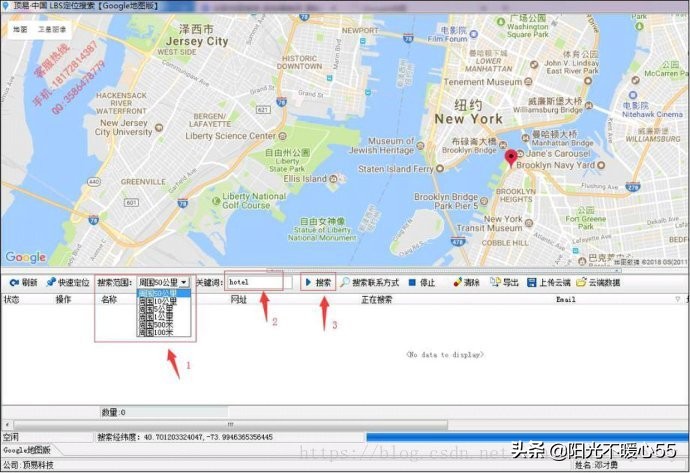
Task: Click the 停止 stop button
Action: tap(422, 282)
